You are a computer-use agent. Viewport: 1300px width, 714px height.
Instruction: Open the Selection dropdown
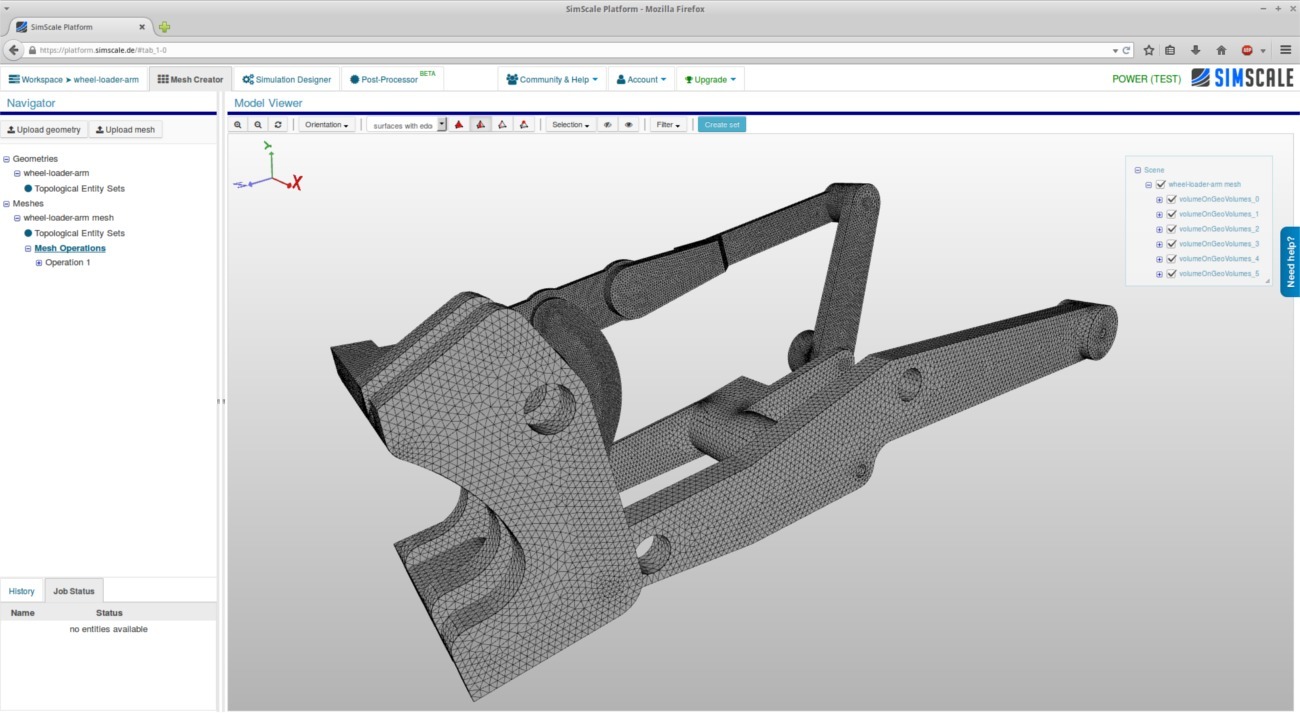tap(570, 125)
